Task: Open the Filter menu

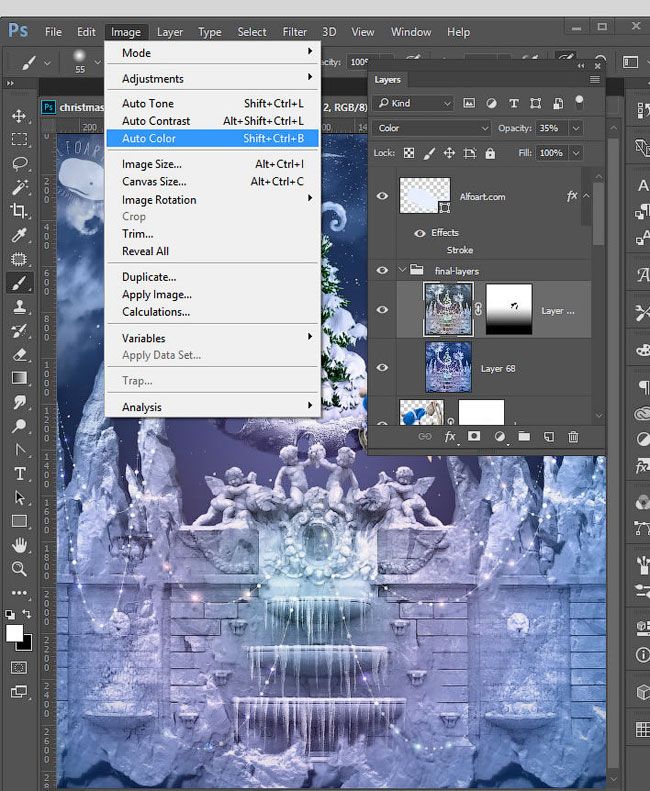Action: pyautogui.click(x=294, y=32)
